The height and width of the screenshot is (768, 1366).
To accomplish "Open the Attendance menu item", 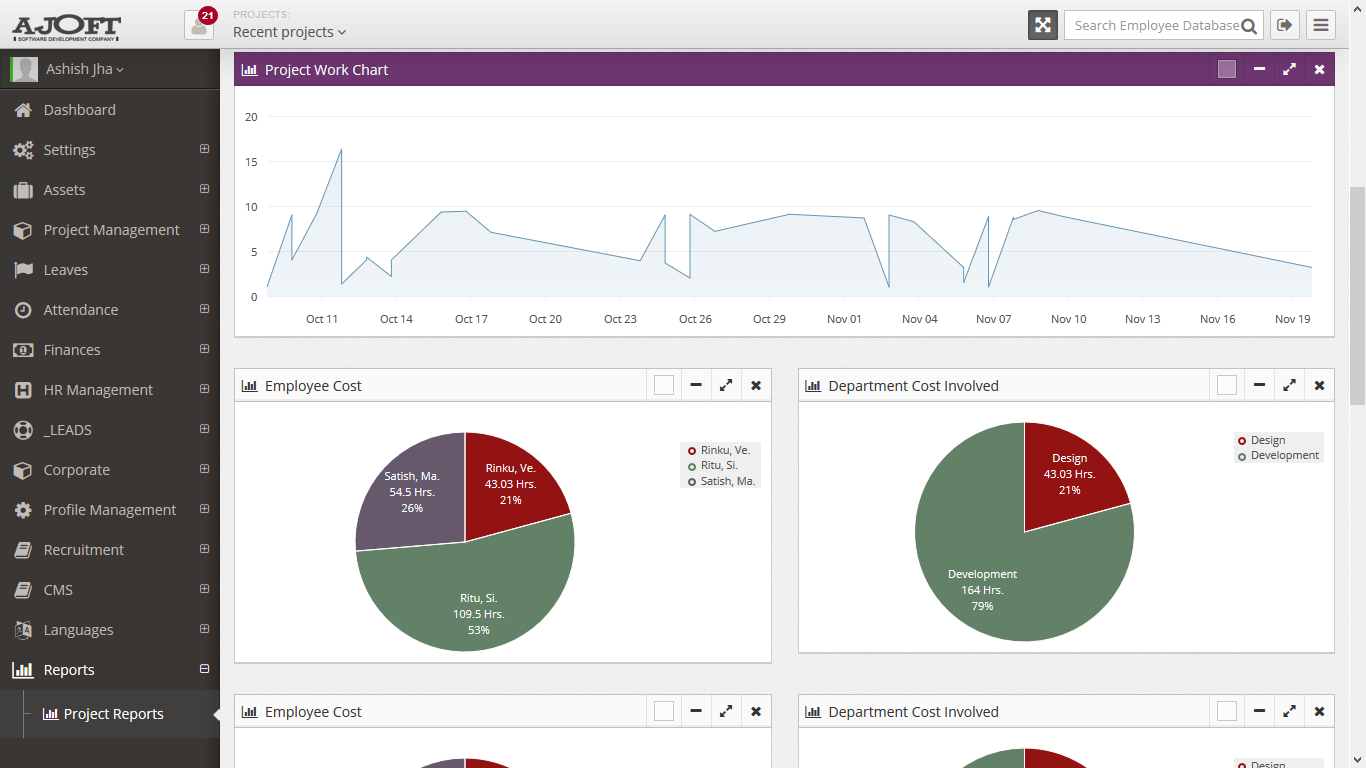I will point(110,310).
